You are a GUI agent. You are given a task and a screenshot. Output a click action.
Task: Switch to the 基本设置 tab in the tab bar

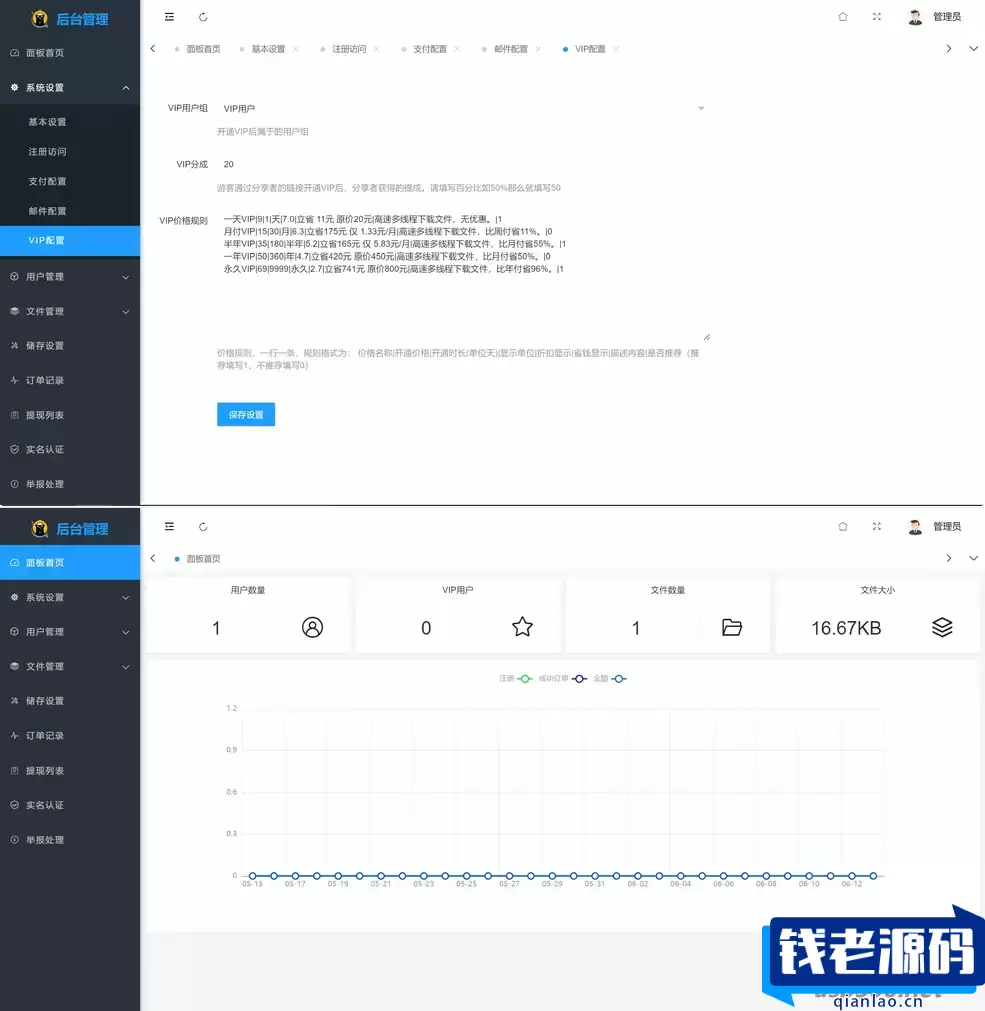point(268,49)
